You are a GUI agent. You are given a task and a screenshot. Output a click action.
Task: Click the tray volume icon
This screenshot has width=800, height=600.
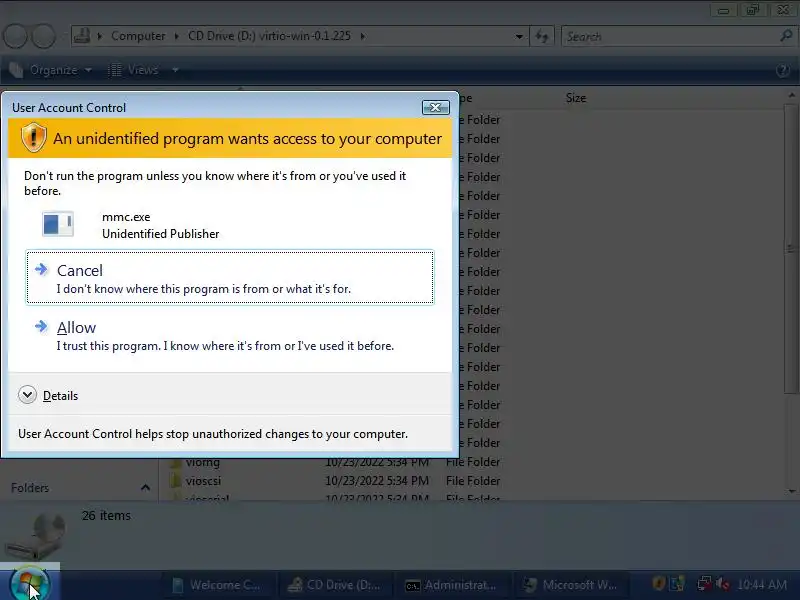pos(722,584)
